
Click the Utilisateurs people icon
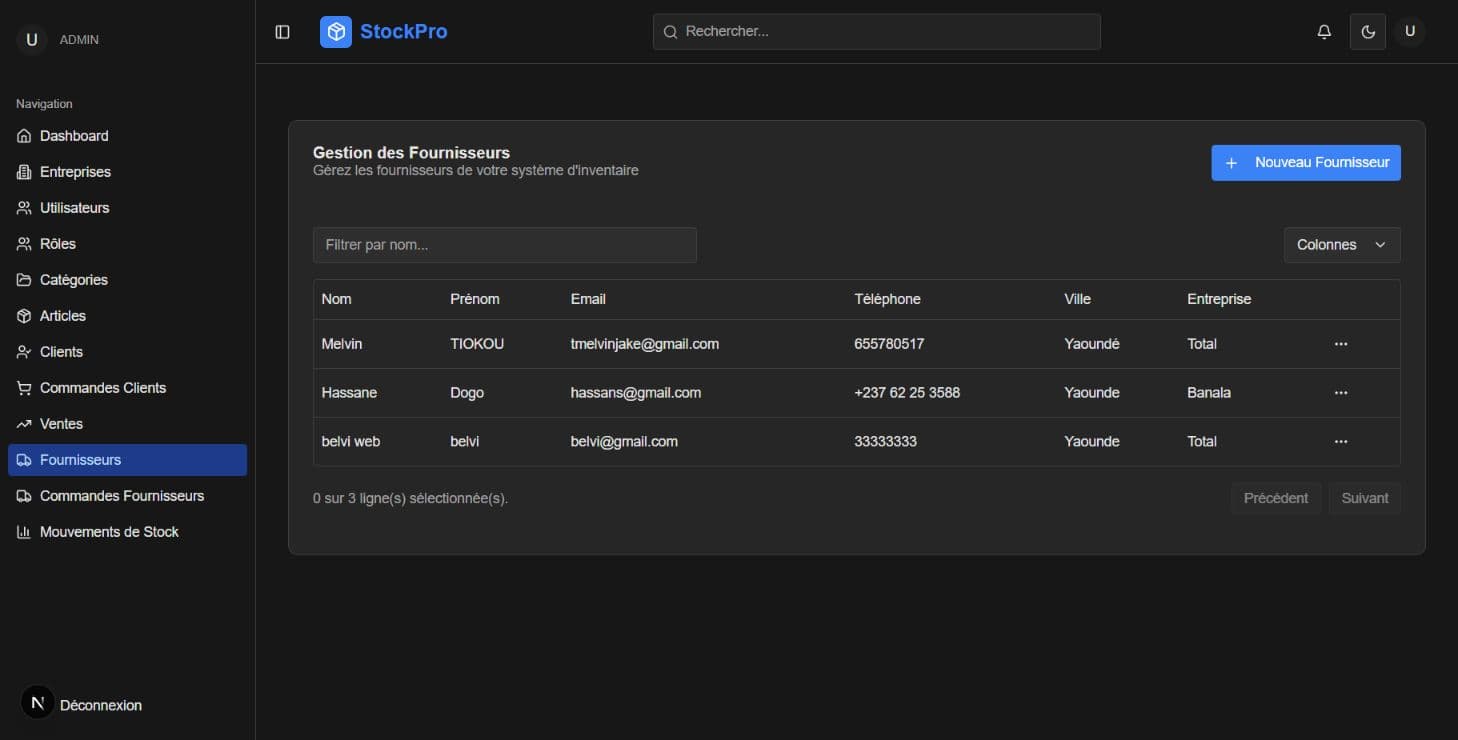coord(24,208)
